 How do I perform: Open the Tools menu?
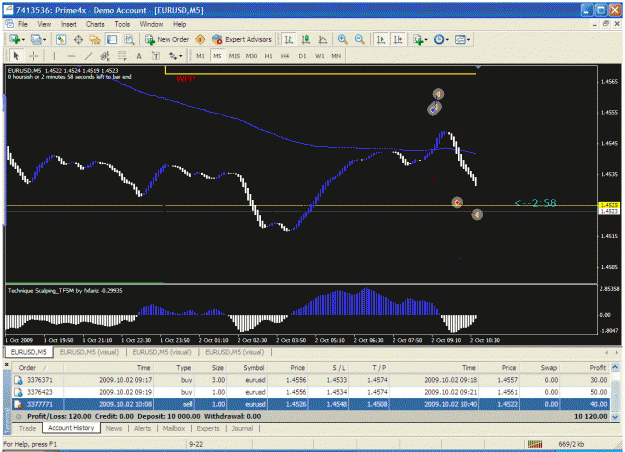coord(122,24)
